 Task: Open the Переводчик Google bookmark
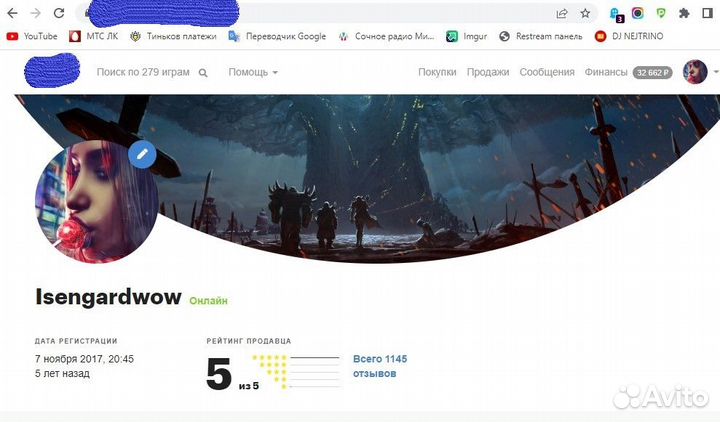click(x=277, y=36)
